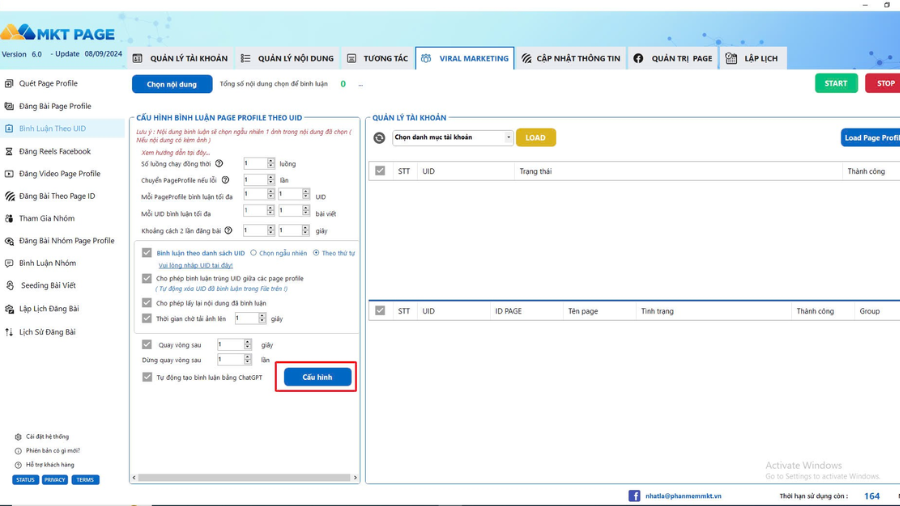Click help icon next to Số luồng chạy đồng thời
This screenshot has width=900, height=506.
(x=219, y=163)
